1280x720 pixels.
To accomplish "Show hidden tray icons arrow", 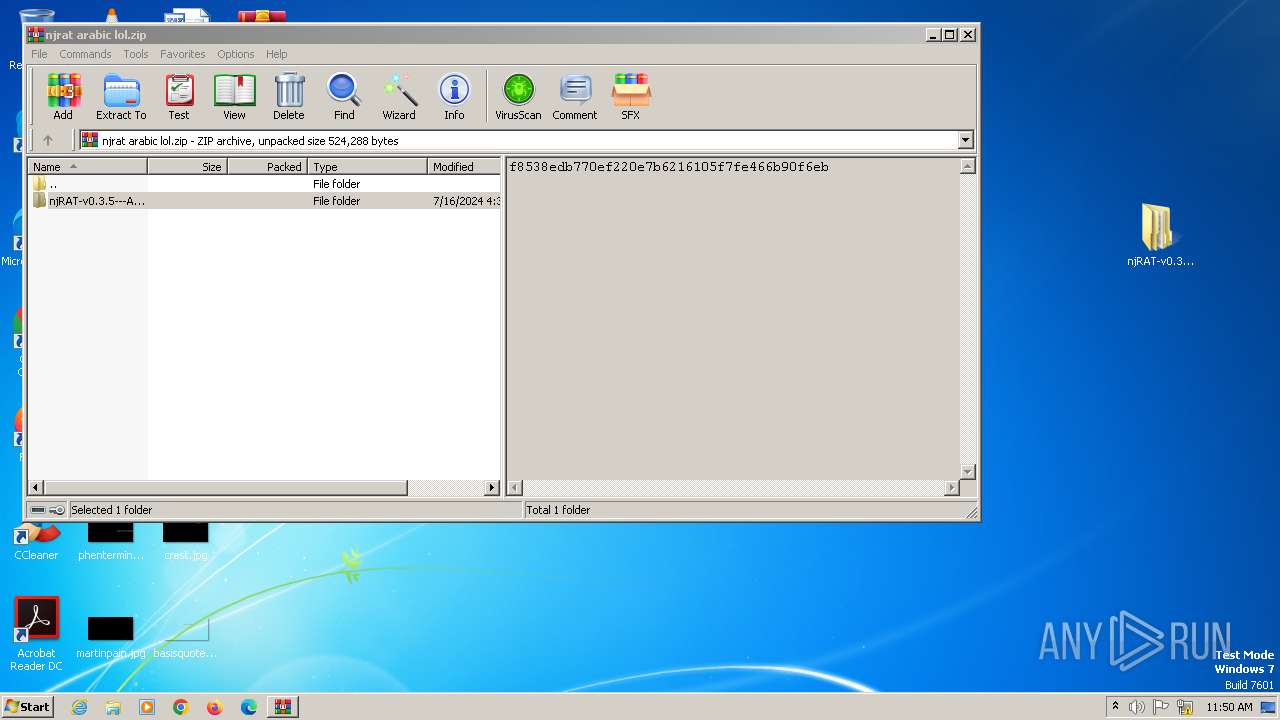I will click(1115, 707).
